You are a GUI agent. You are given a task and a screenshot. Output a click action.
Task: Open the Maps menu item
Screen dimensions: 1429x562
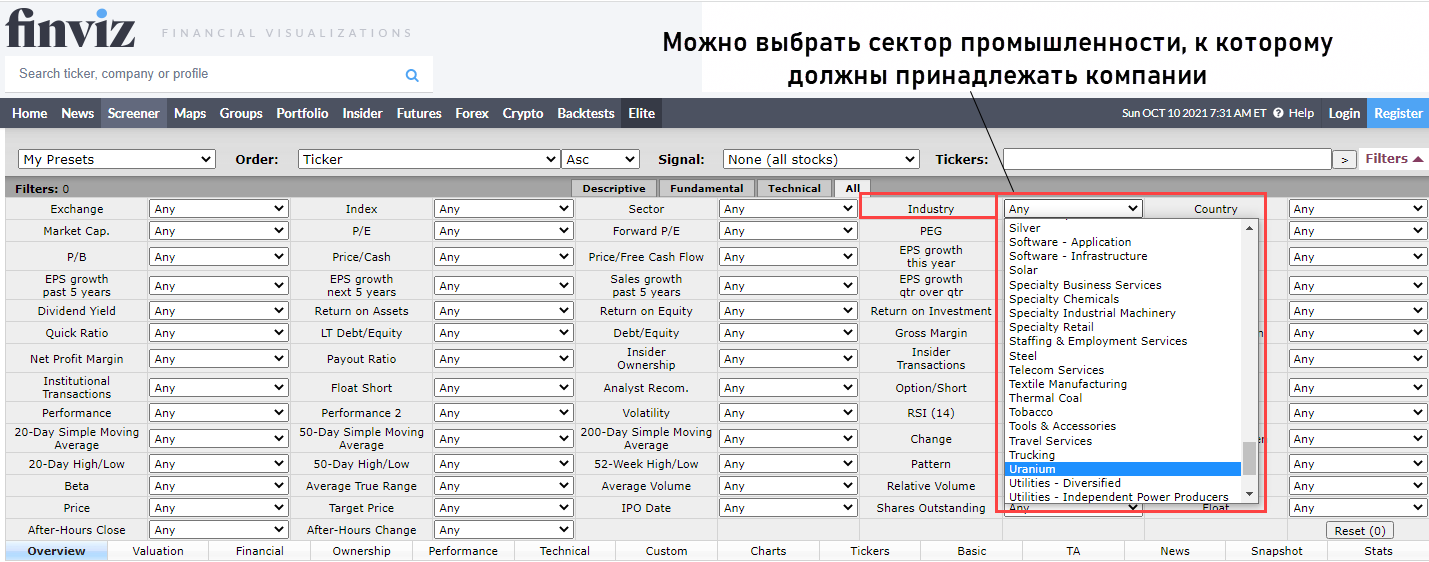pos(190,114)
